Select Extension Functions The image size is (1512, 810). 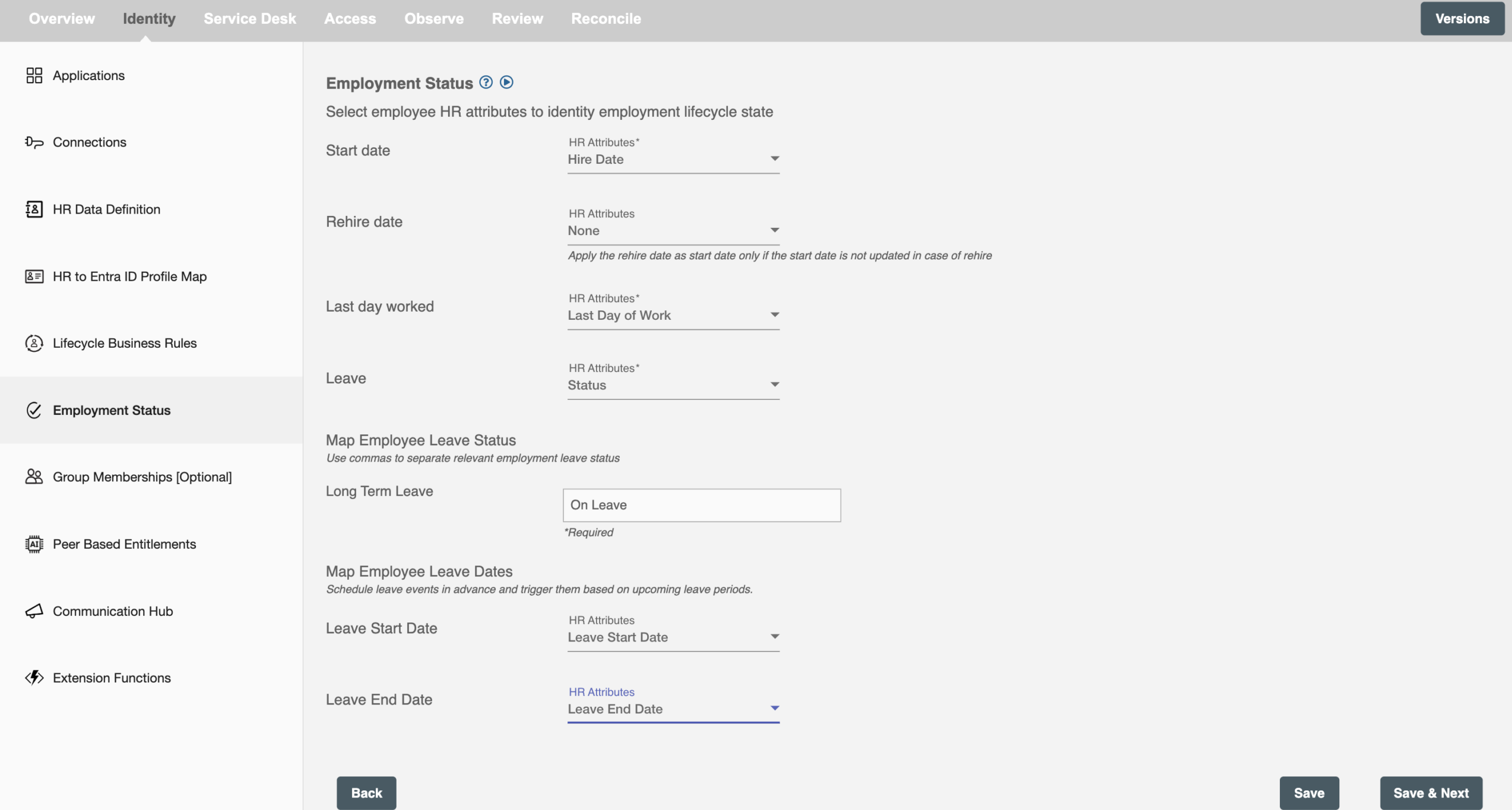pos(151,678)
